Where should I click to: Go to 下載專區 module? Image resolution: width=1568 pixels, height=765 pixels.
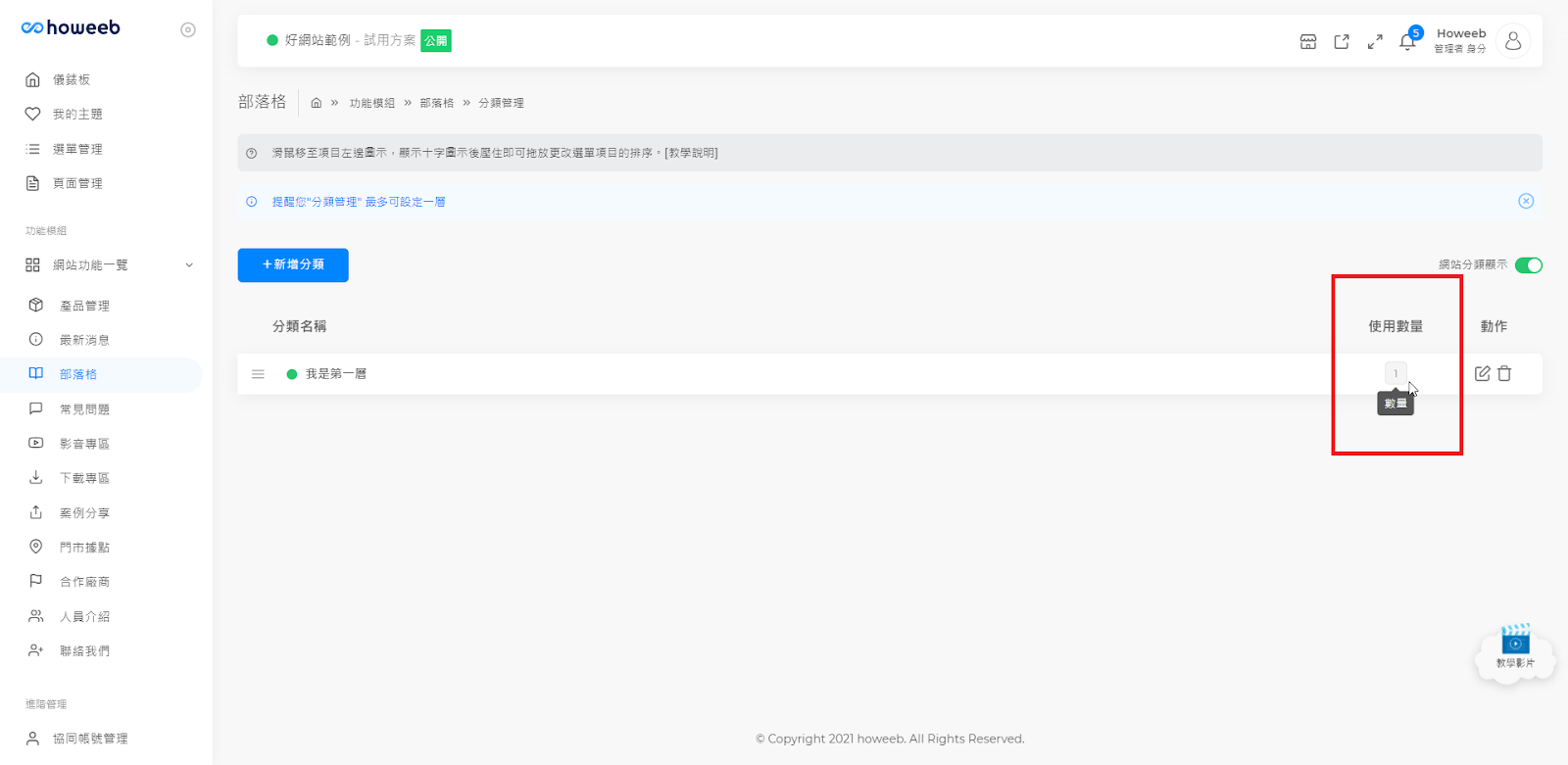[x=84, y=478]
